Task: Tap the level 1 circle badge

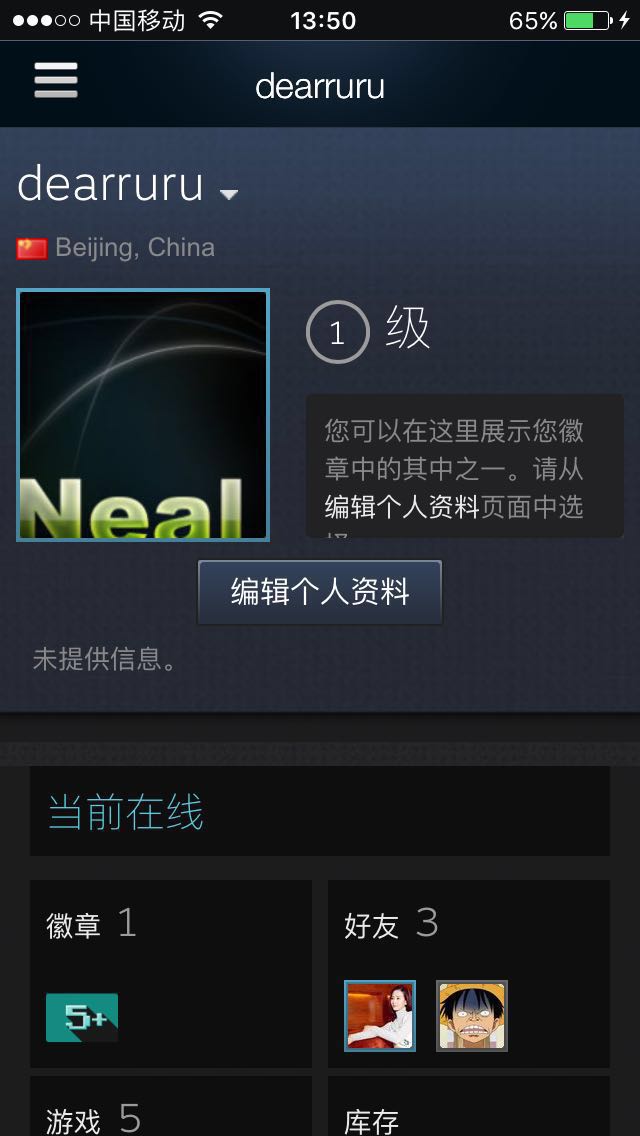Action: coord(338,332)
